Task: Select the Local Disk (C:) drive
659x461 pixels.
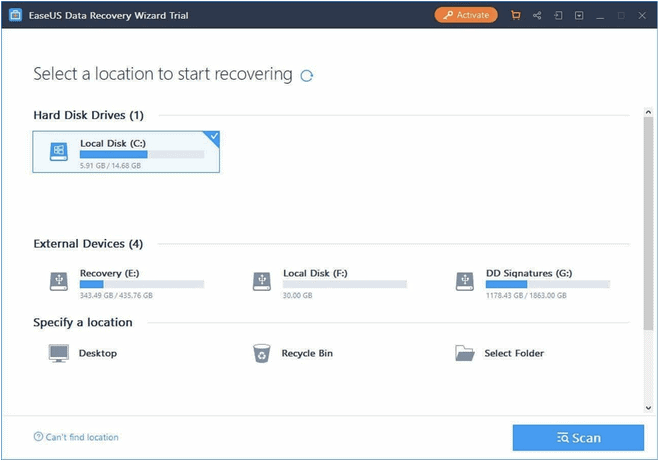Action: [x=126, y=152]
